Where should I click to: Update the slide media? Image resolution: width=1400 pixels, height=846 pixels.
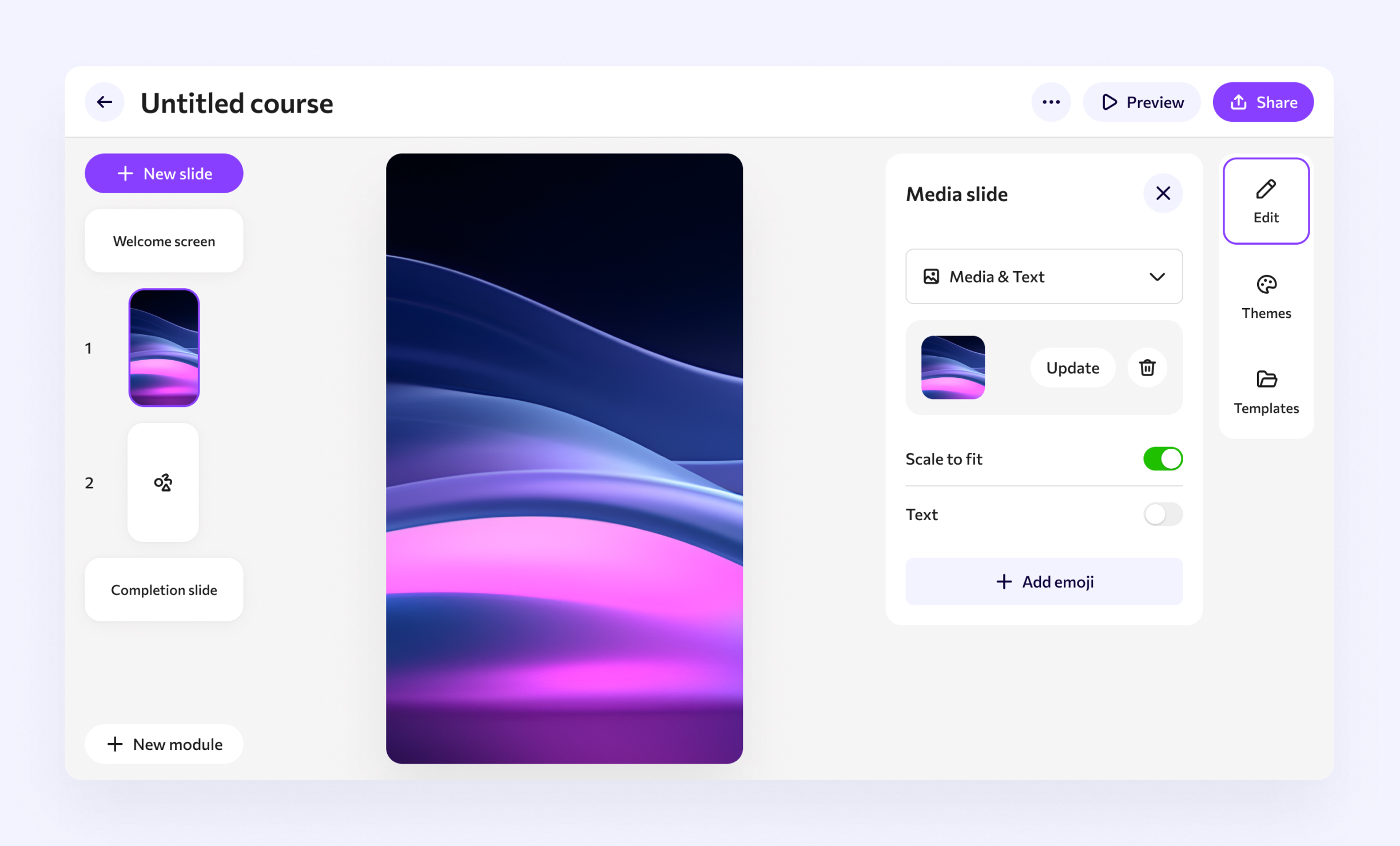(1072, 368)
